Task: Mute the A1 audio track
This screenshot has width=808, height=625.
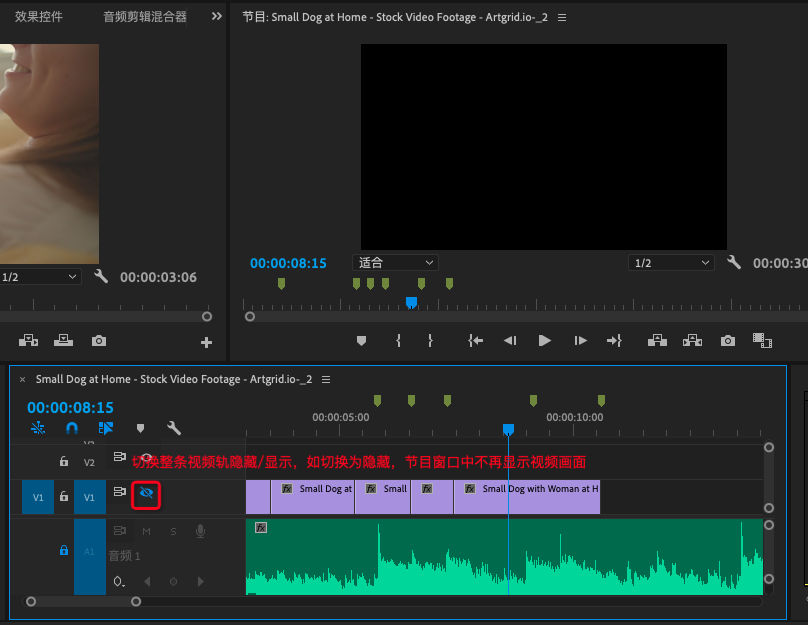Action: [x=146, y=531]
